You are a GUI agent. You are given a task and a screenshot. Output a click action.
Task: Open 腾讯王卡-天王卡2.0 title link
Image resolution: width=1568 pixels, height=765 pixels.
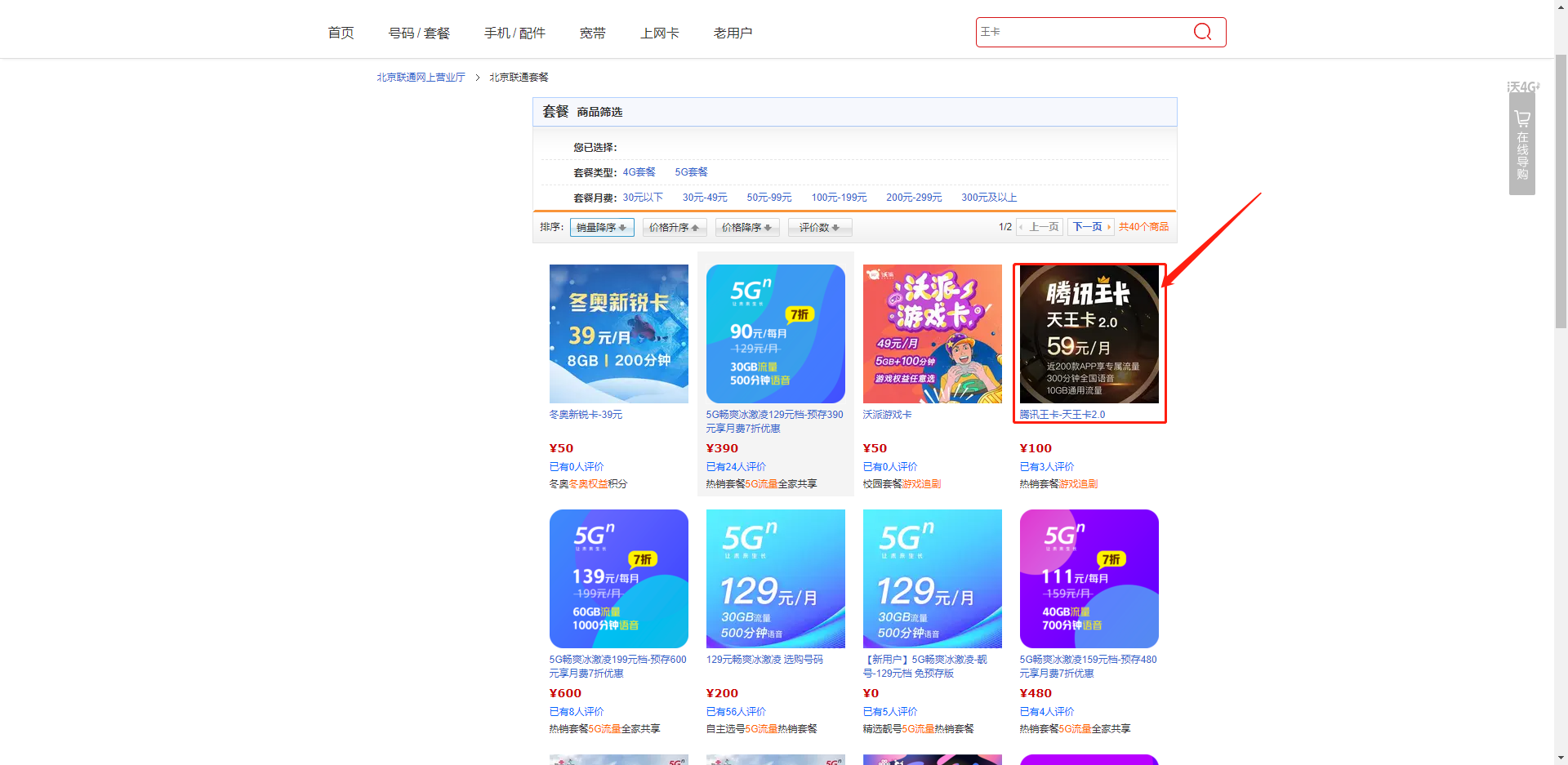pos(1062,415)
